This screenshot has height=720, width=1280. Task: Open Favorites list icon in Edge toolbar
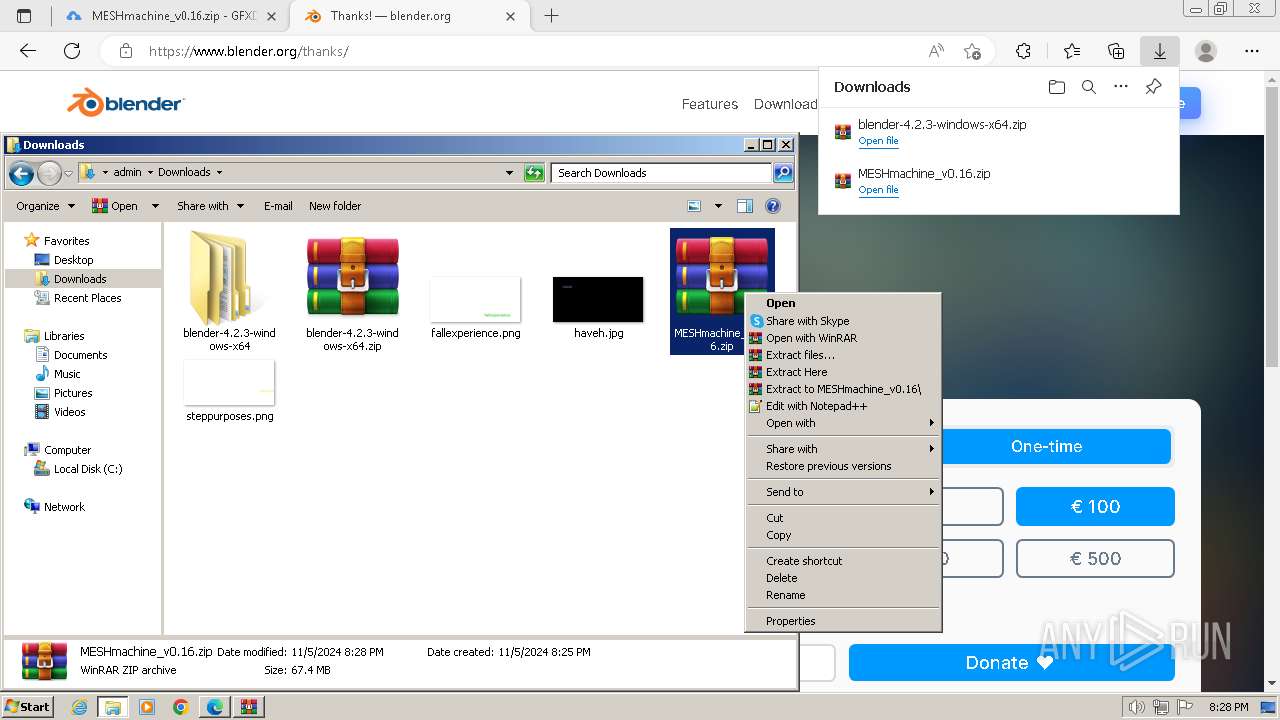pos(1072,51)
